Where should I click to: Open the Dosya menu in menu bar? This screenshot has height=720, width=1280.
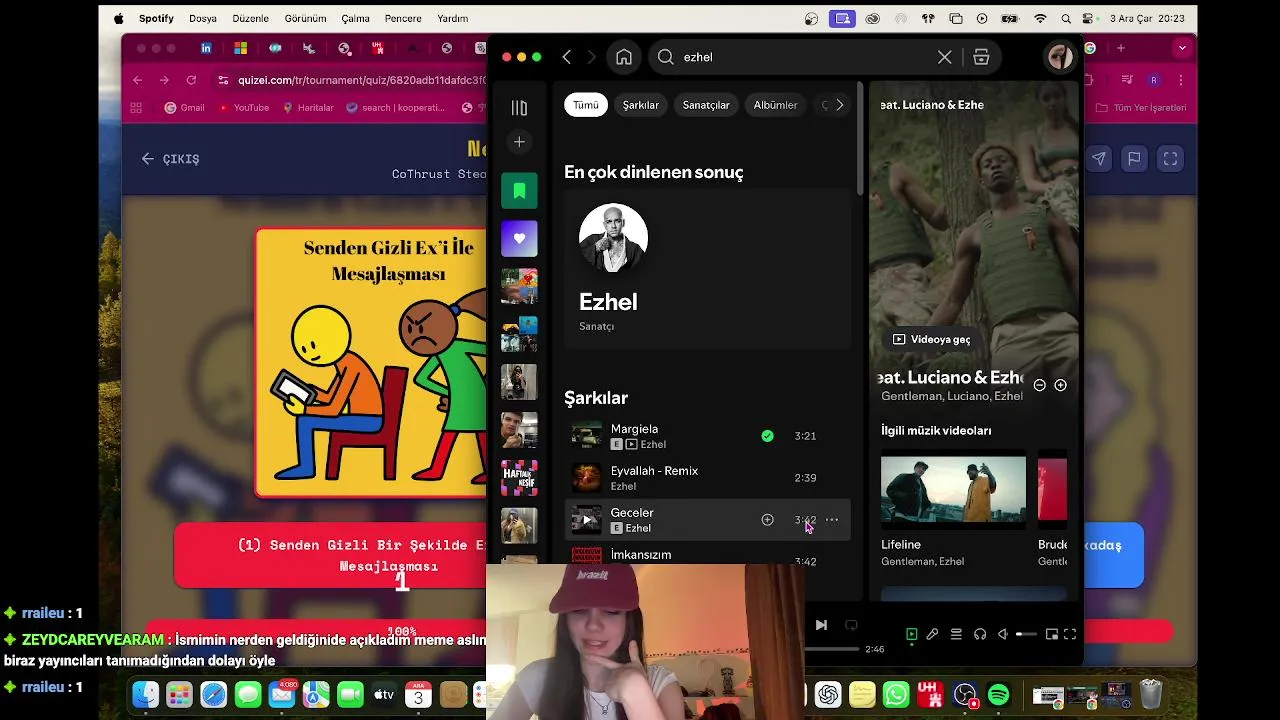pos(203,18)
